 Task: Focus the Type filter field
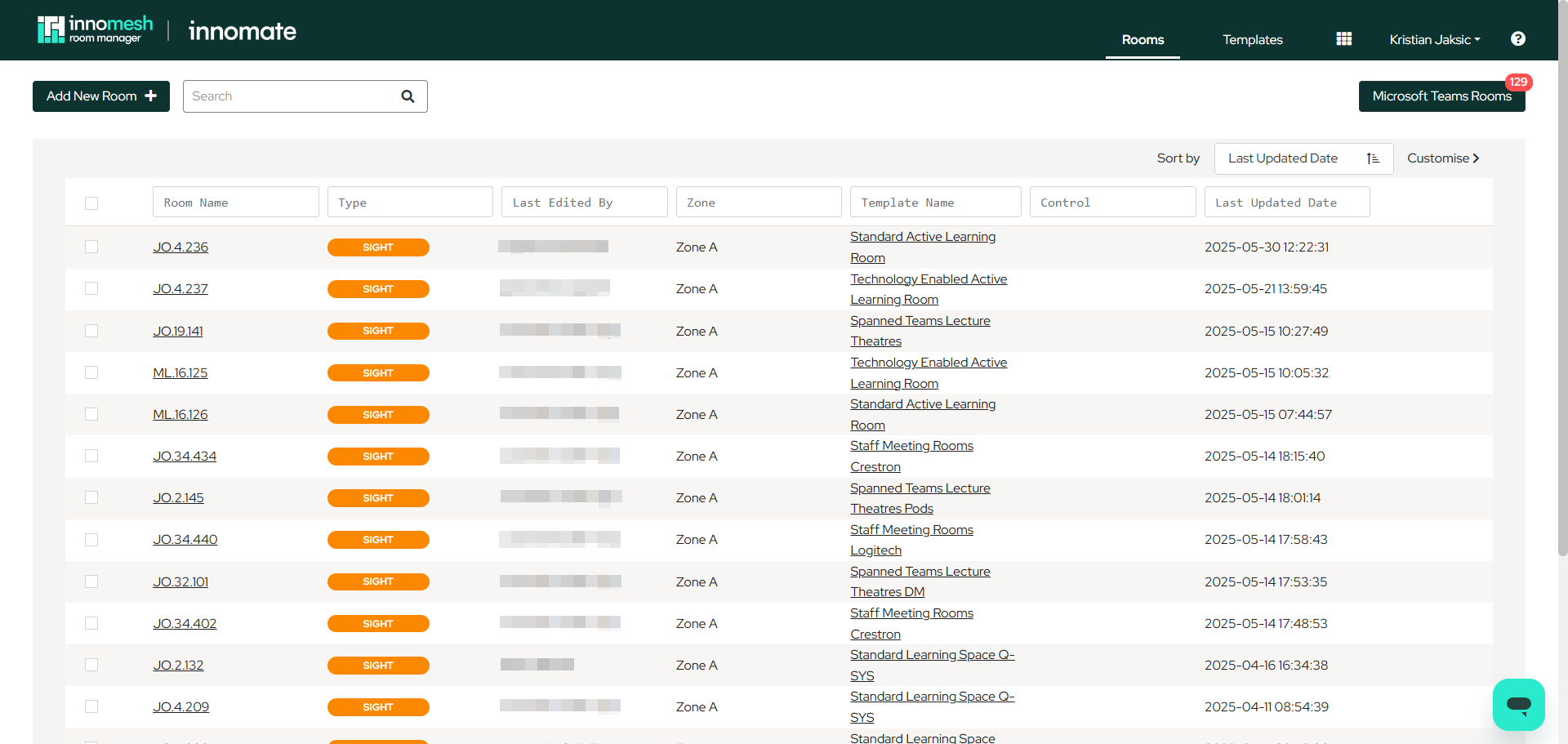[x=410, y=202]
